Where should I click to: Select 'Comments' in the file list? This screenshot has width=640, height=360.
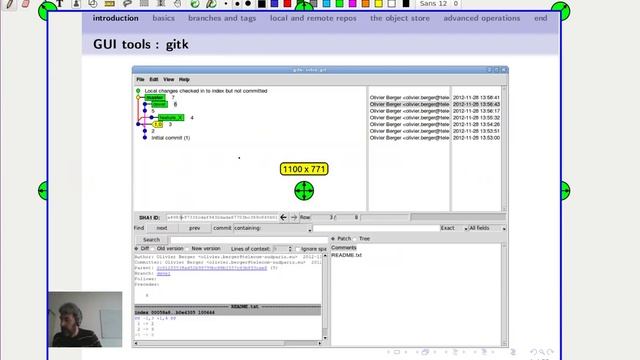coord(344,248)
